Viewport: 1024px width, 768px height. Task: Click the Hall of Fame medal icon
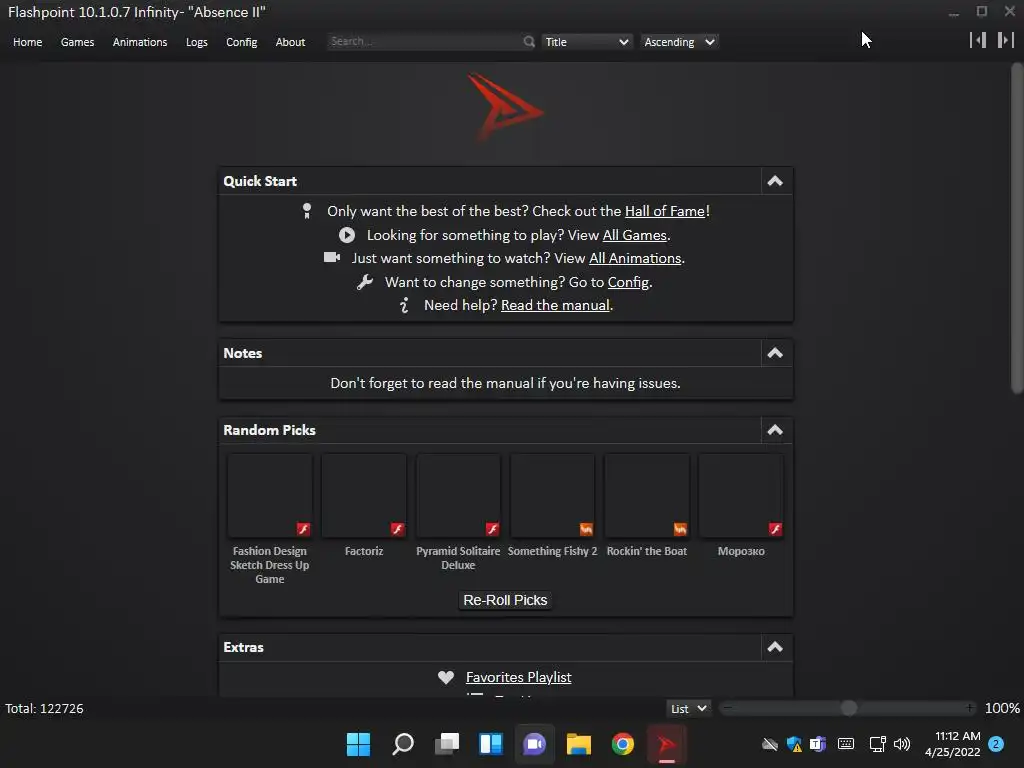(x=307, y=211)
